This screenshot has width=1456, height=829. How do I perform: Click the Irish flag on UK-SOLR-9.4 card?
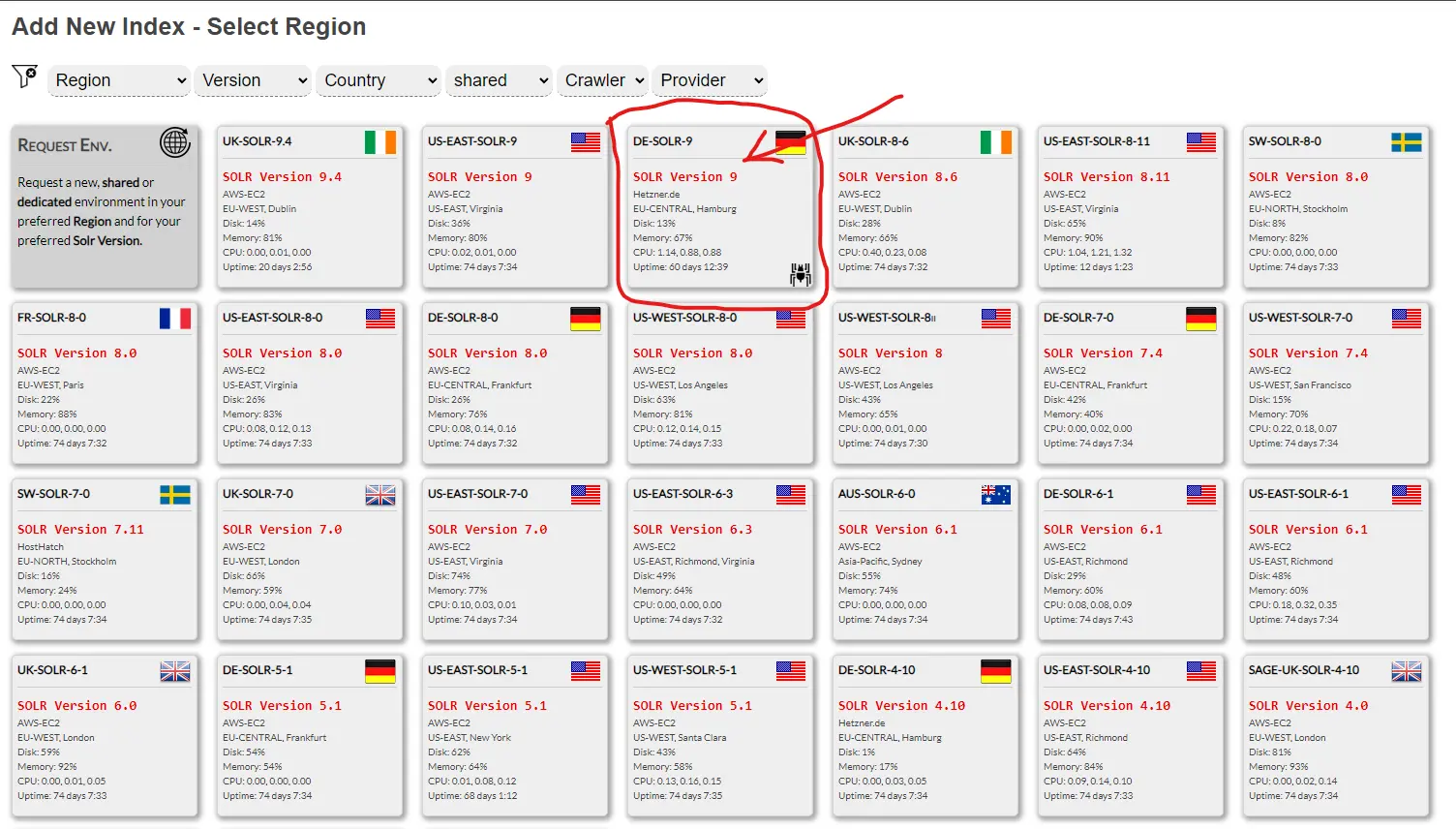[380, 142]
